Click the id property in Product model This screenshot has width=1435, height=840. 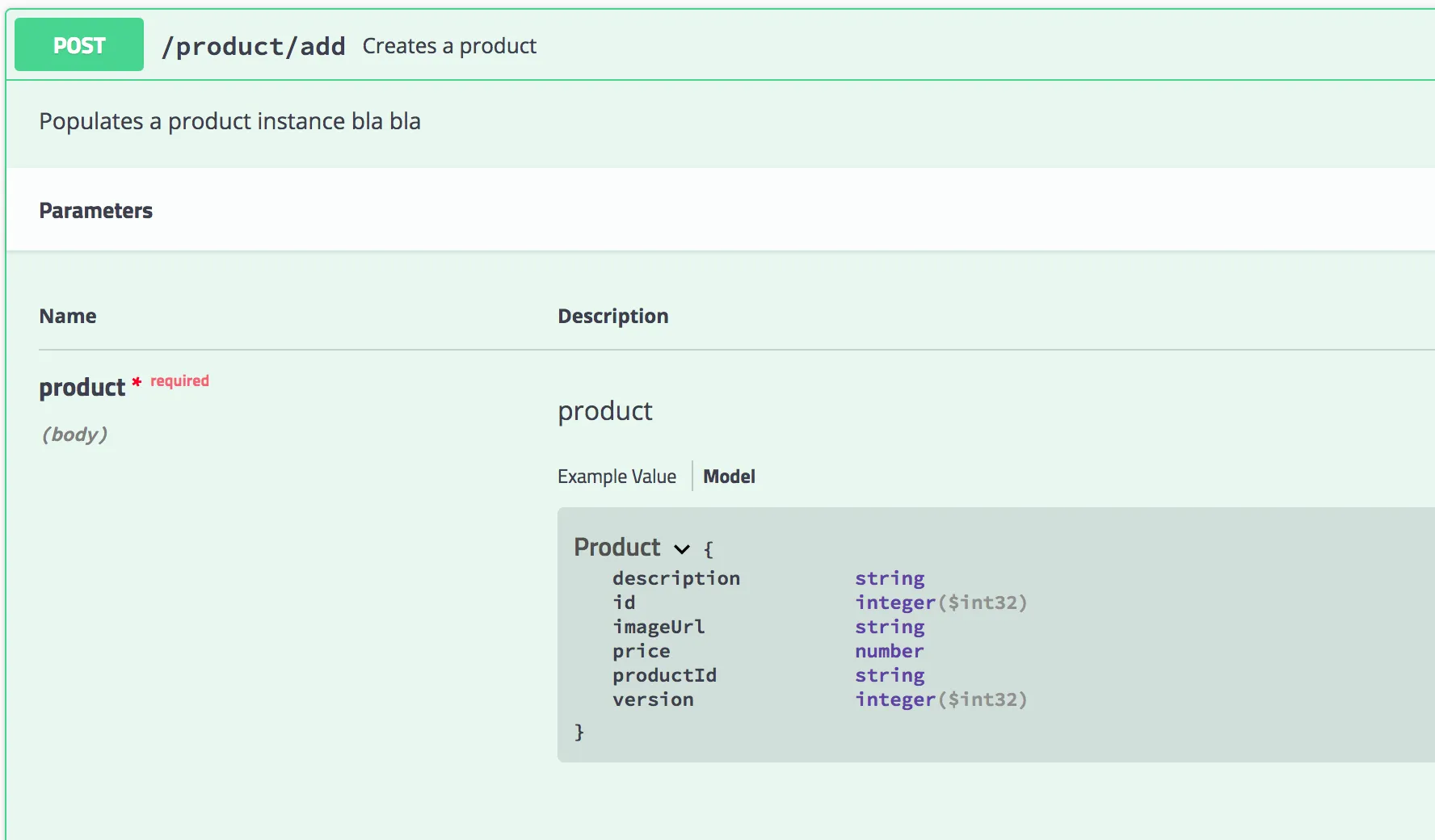pos(624,603)
